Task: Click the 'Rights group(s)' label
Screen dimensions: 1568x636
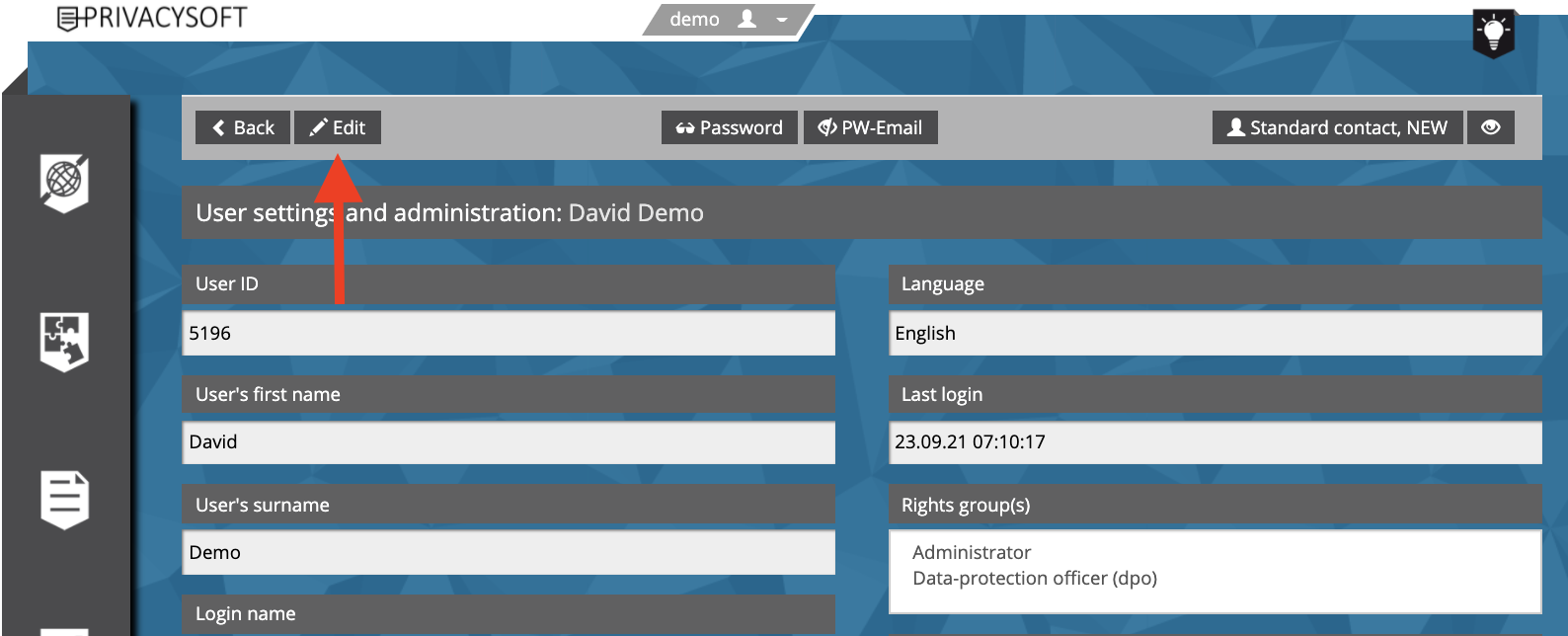Action: tap(966, 505)
